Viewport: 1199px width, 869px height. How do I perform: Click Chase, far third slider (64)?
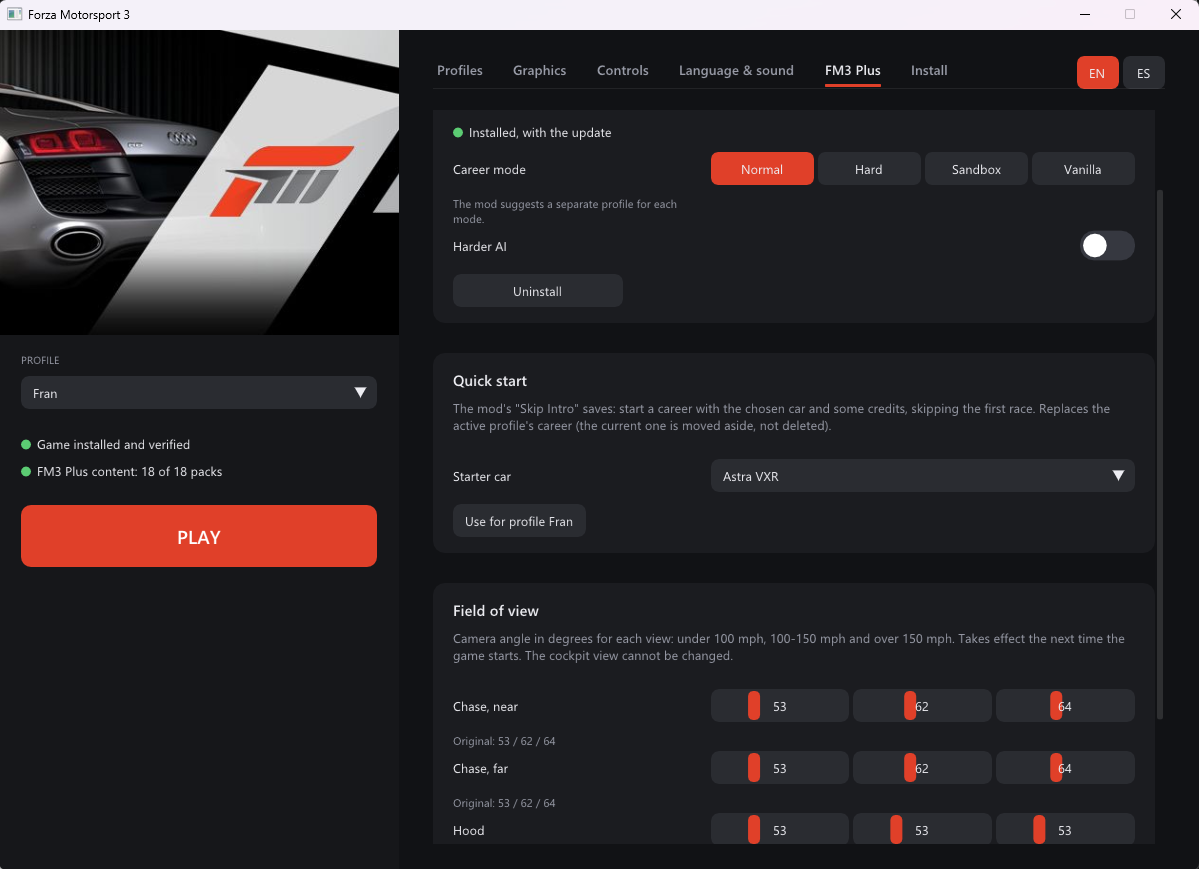click(1065, 767)
